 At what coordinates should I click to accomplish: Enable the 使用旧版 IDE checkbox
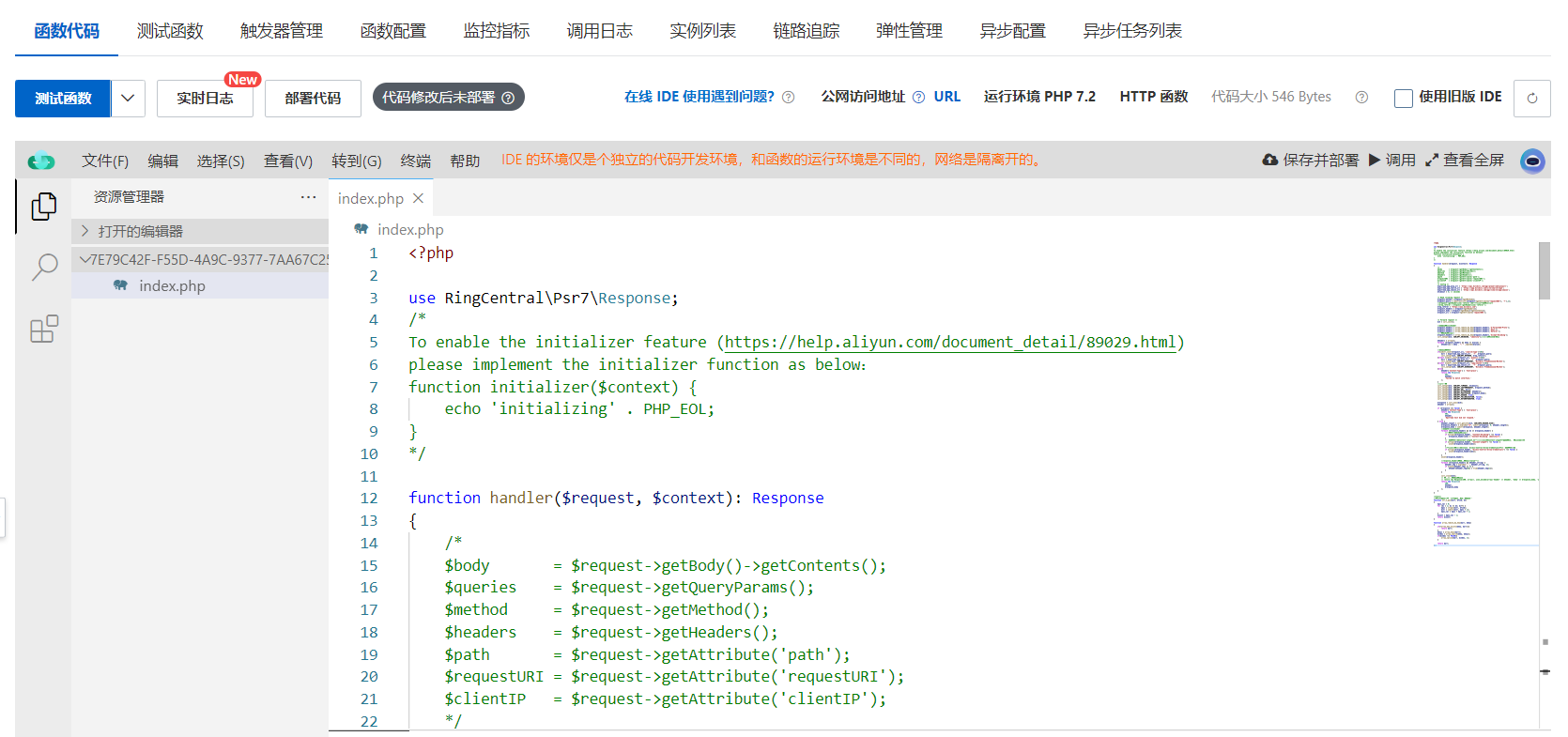click(x=1404, y=98)
